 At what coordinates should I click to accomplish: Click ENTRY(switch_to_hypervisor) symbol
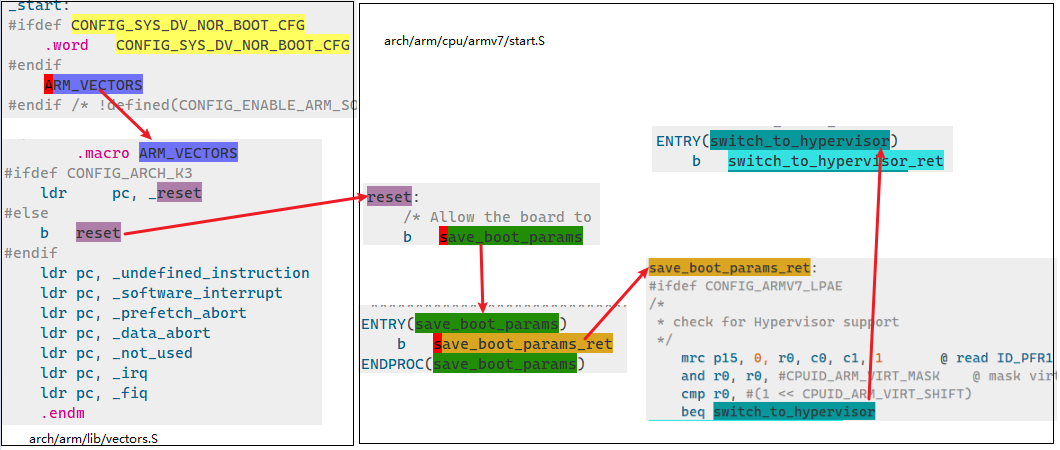(x=800, y=141)
